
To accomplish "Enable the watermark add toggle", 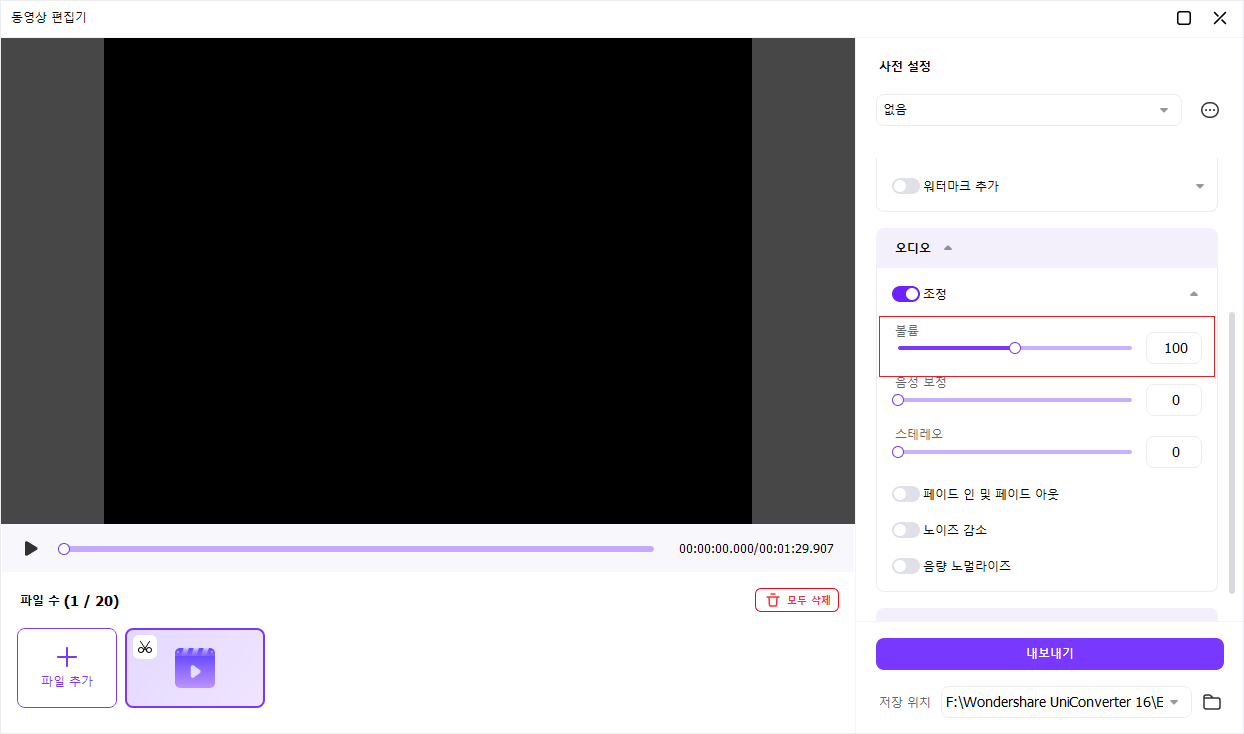I will 906,186.
